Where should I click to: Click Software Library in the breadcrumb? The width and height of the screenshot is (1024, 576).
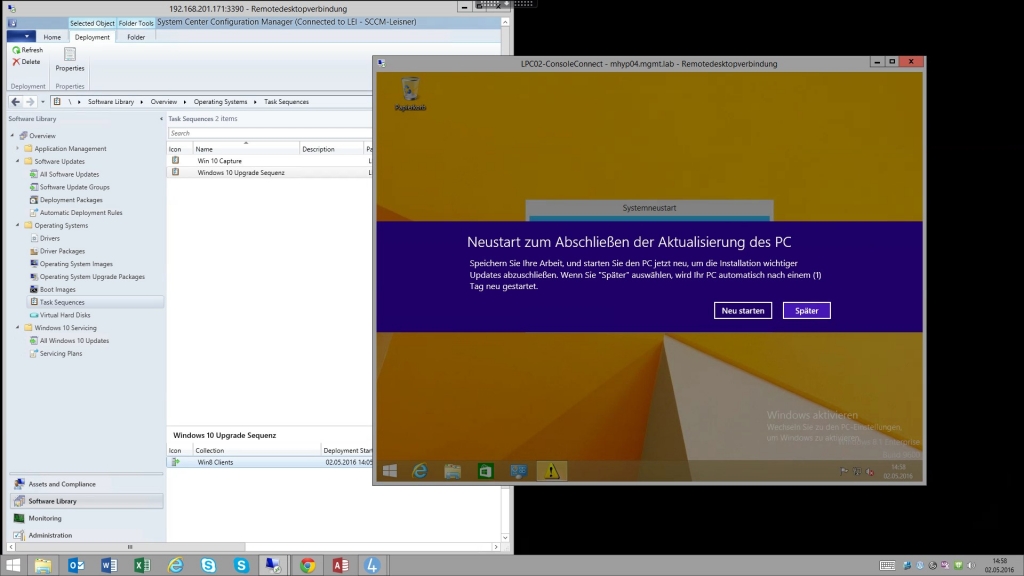pos(110,102)
